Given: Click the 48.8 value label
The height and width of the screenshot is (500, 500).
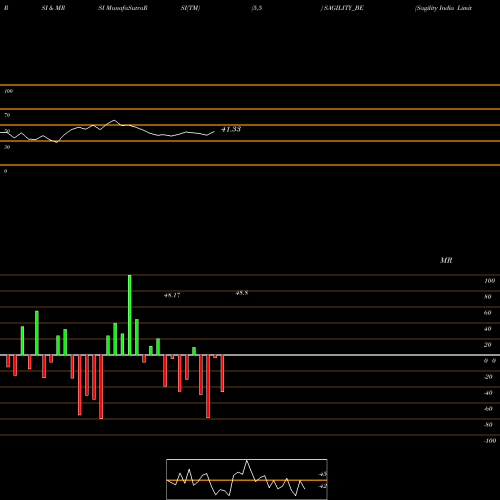Looking at the screenshot, I should (242, 293).
